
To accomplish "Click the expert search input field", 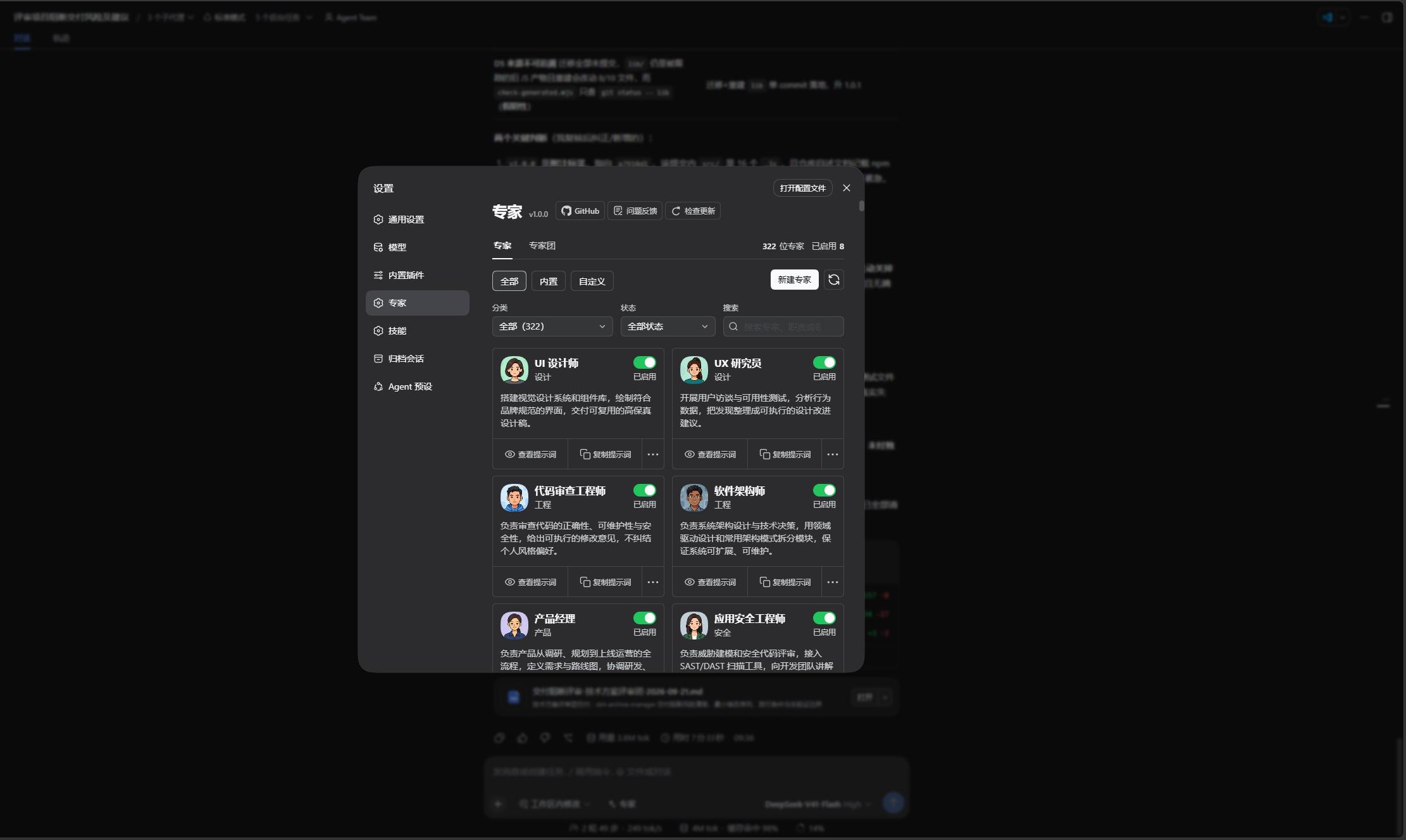I will [783, 326].
